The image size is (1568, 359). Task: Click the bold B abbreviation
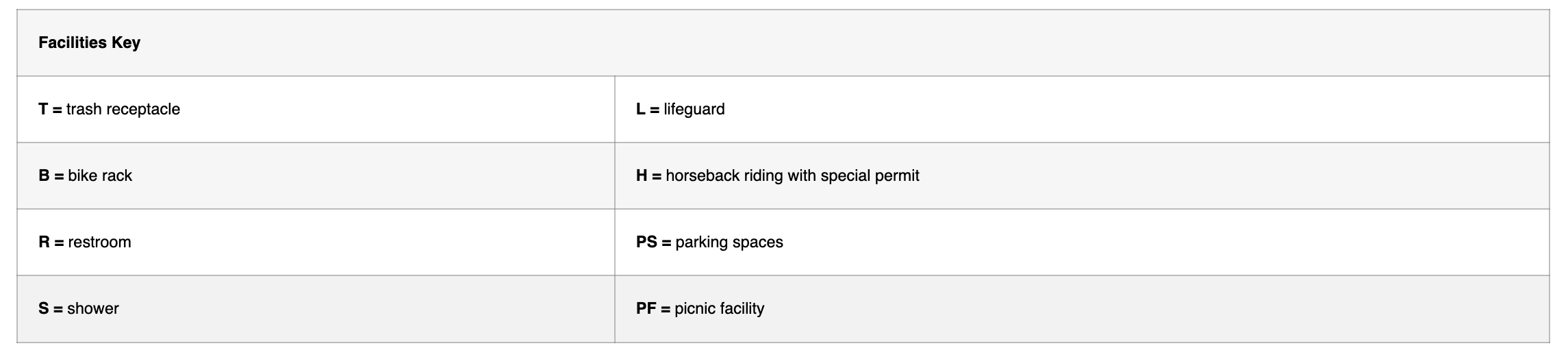[x=44, y=175]
